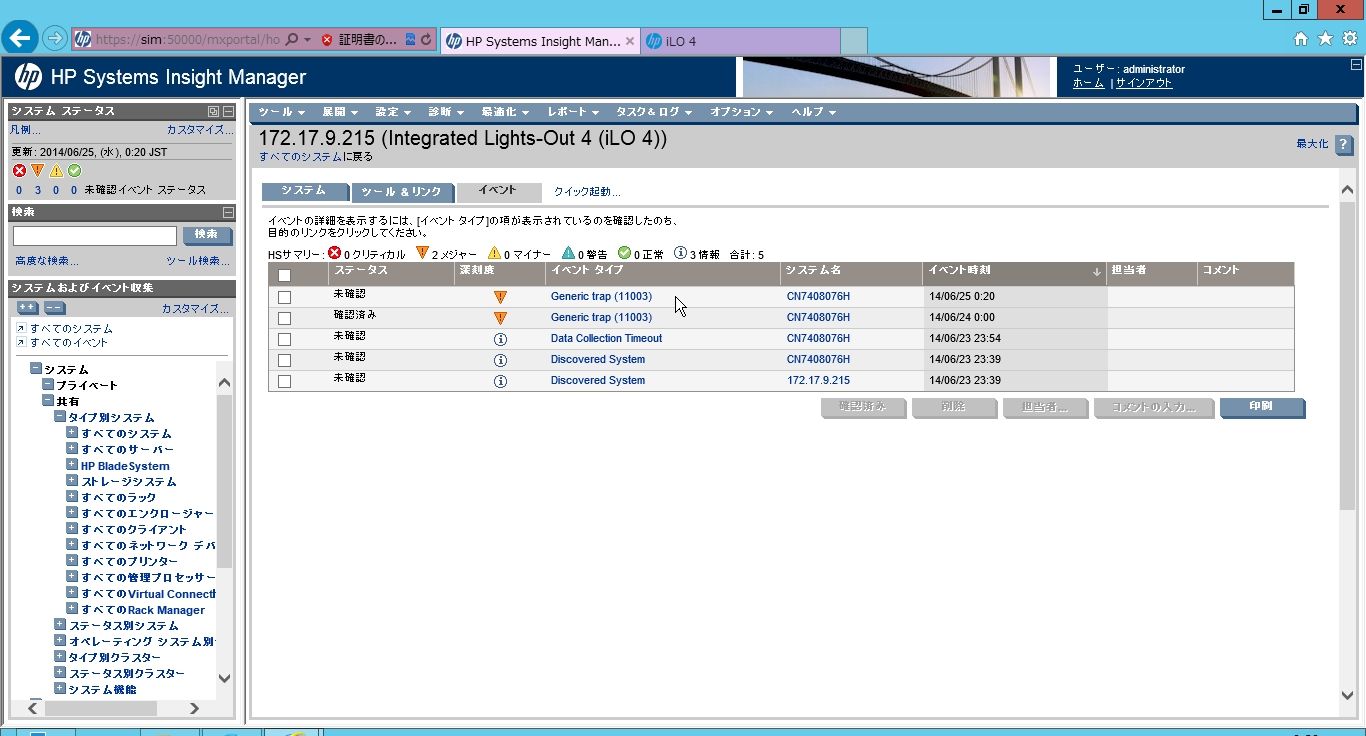Switch to the iLO 4 browser tab

[x=739, y=41]
